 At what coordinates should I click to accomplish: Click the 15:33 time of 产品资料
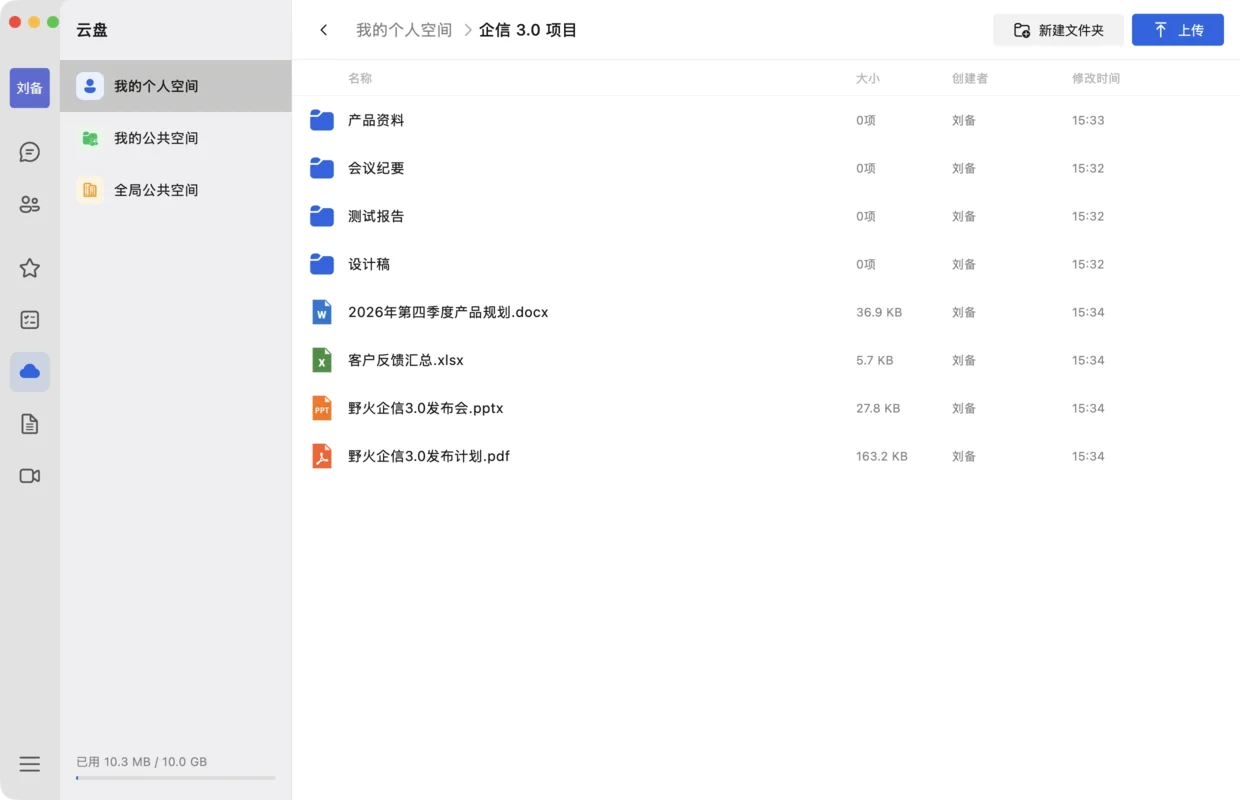click(x=1088, y=120)
